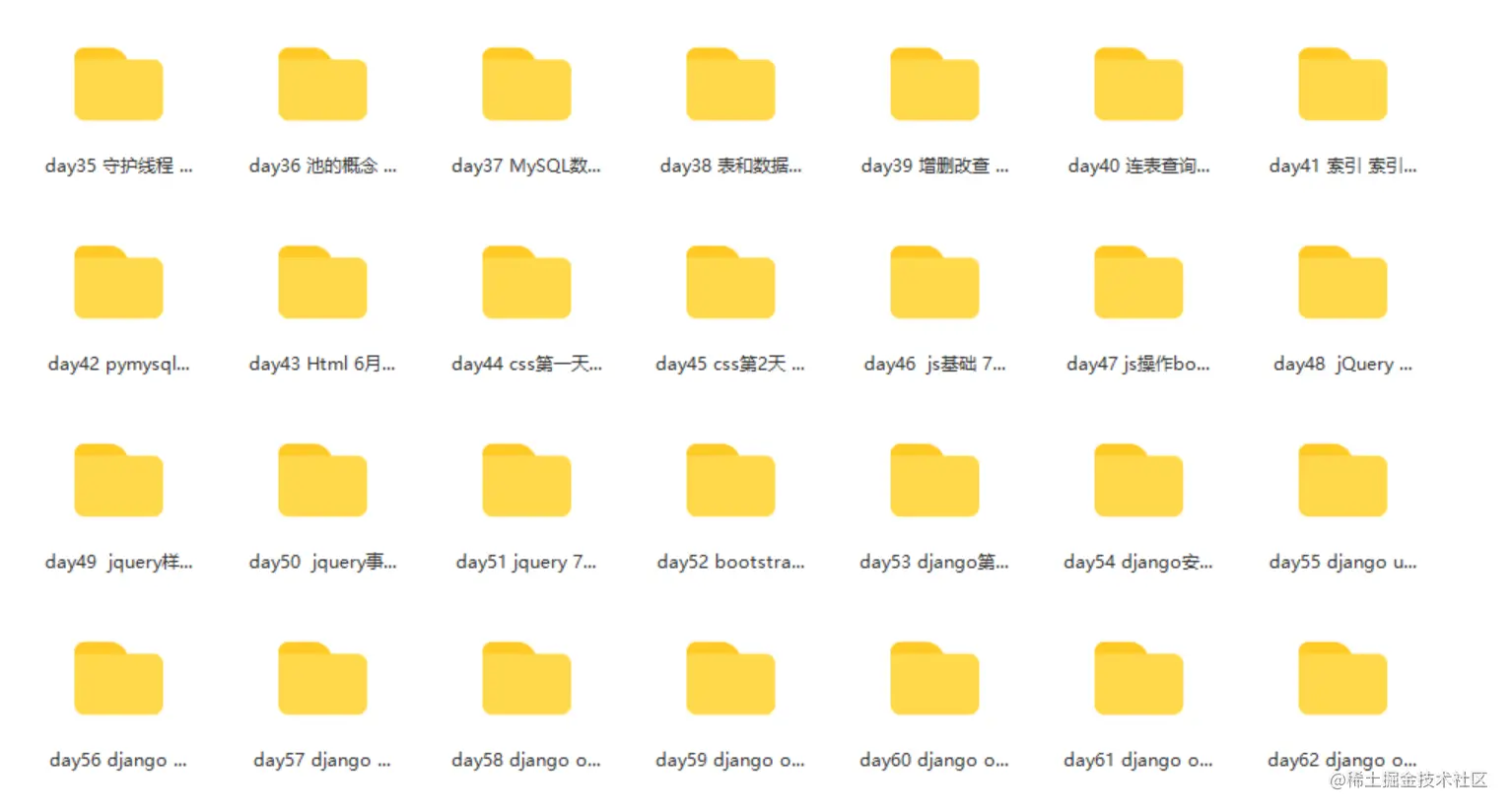Select the day39 增删改查 folder
Screen dimensions: 1510x812
pyautogui.click(x=934, y=85)
